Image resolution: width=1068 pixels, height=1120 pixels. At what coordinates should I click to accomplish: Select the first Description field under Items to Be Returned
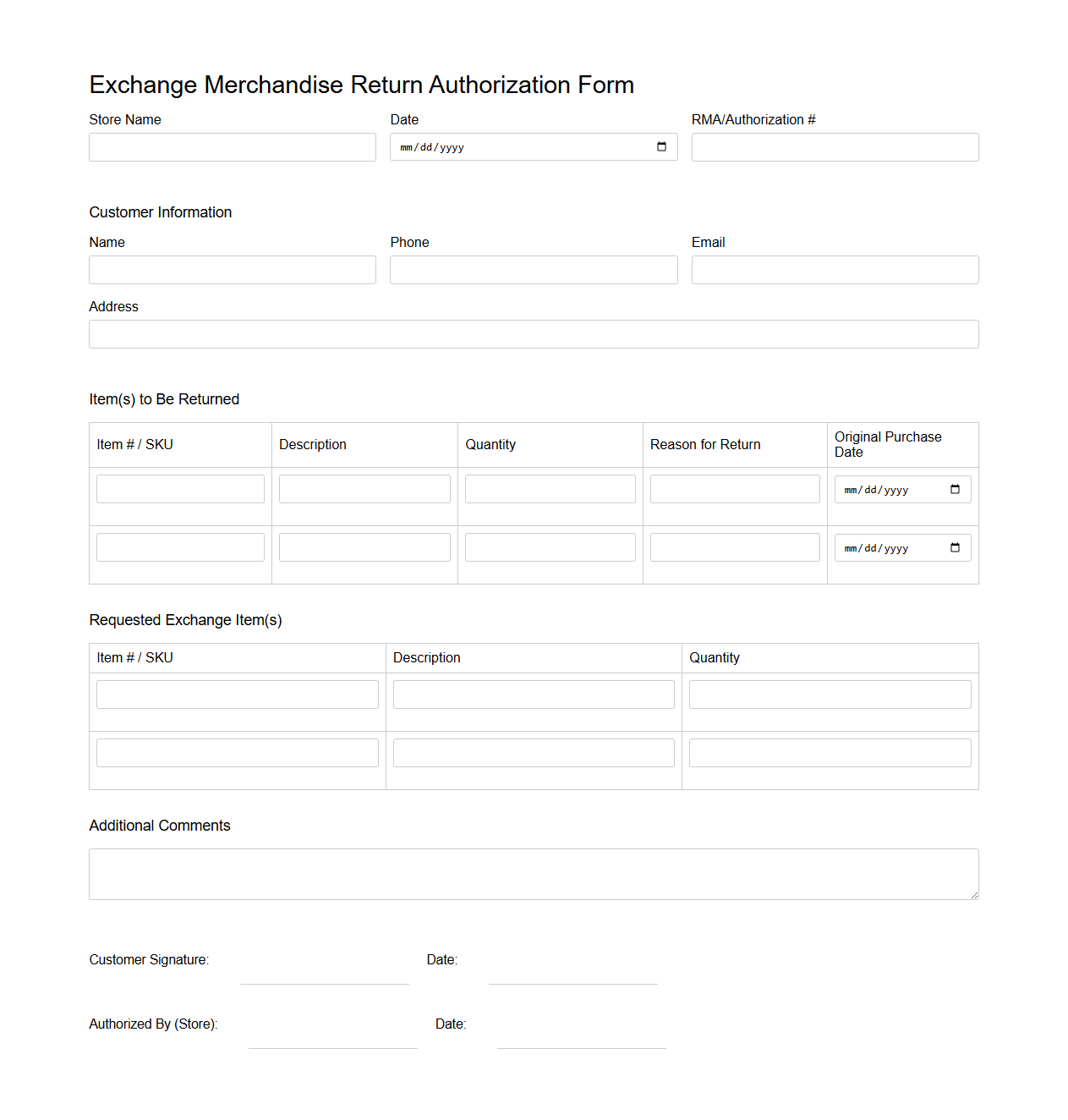point(364,488)
